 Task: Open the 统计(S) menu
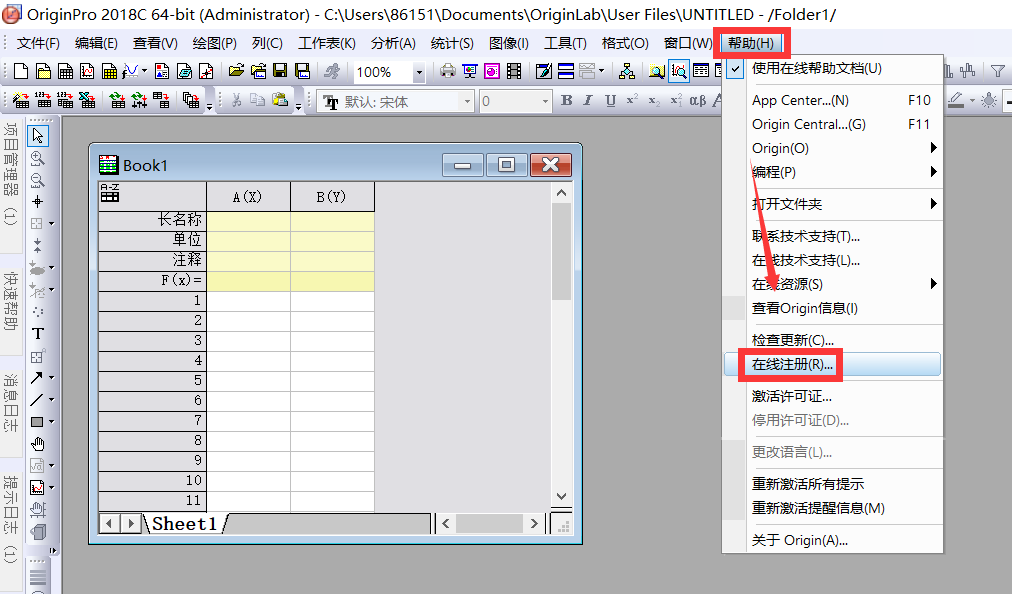[x=452, y=43]
